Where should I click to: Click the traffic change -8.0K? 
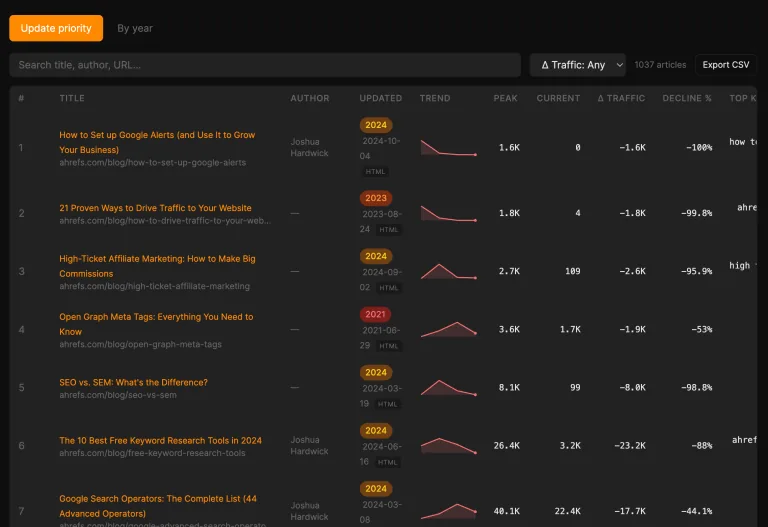[x=632, y=387]
